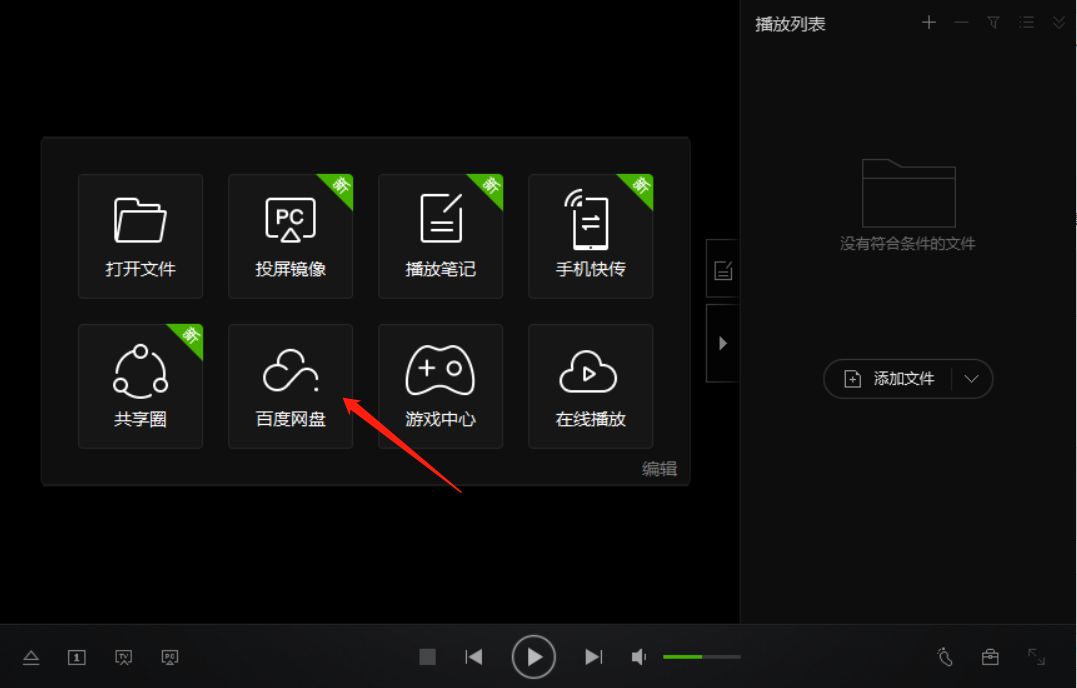This screenshot has width=1077, height=688.
Task: Click the 添加文件 button
Action: (888, 378)
